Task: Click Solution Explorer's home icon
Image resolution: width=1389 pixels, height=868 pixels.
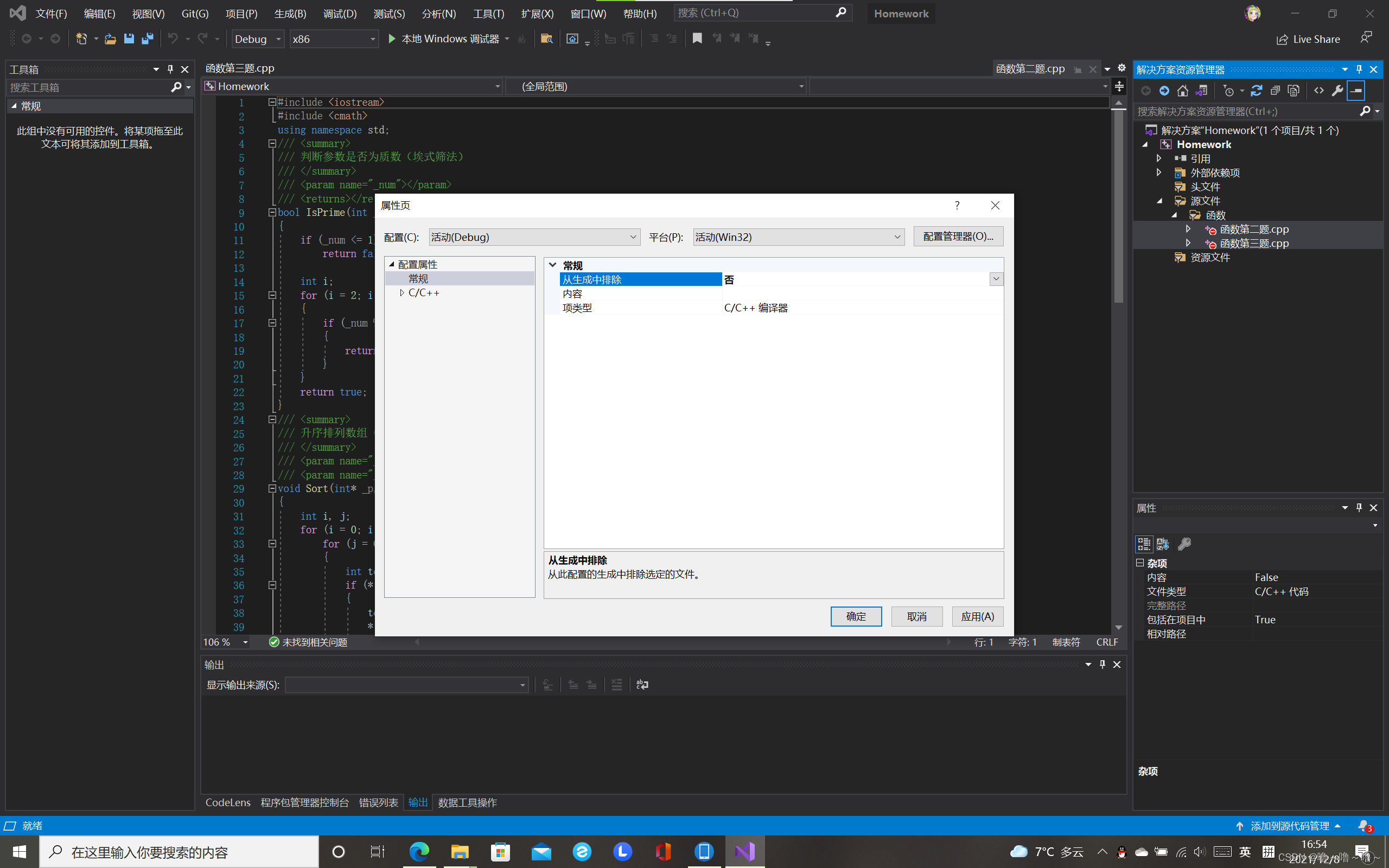Action: coord(1182,91)
